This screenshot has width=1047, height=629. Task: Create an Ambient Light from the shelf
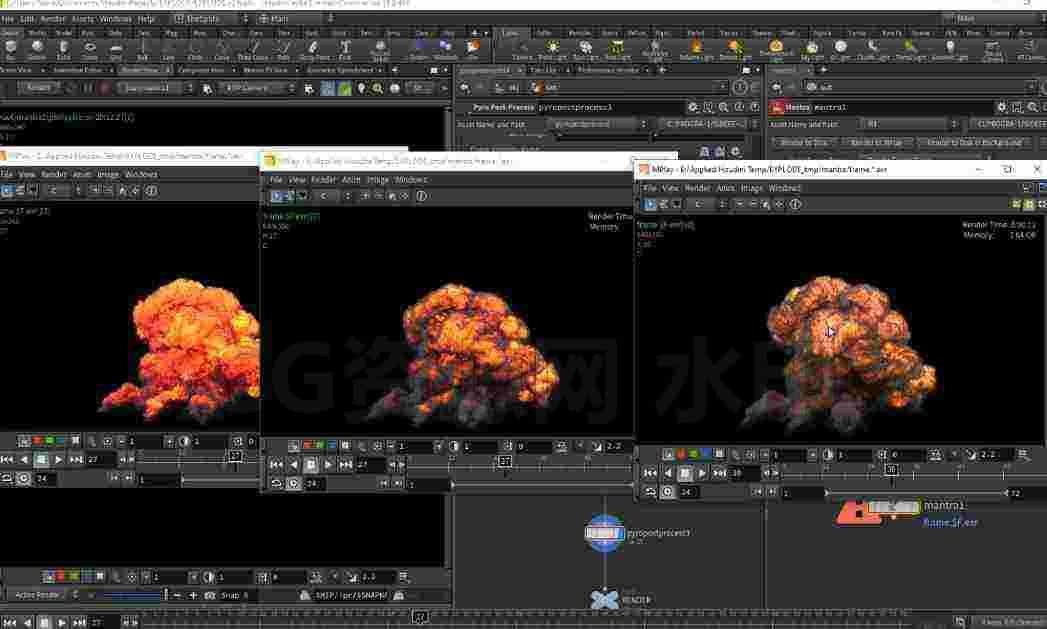[x=950, y=49]
